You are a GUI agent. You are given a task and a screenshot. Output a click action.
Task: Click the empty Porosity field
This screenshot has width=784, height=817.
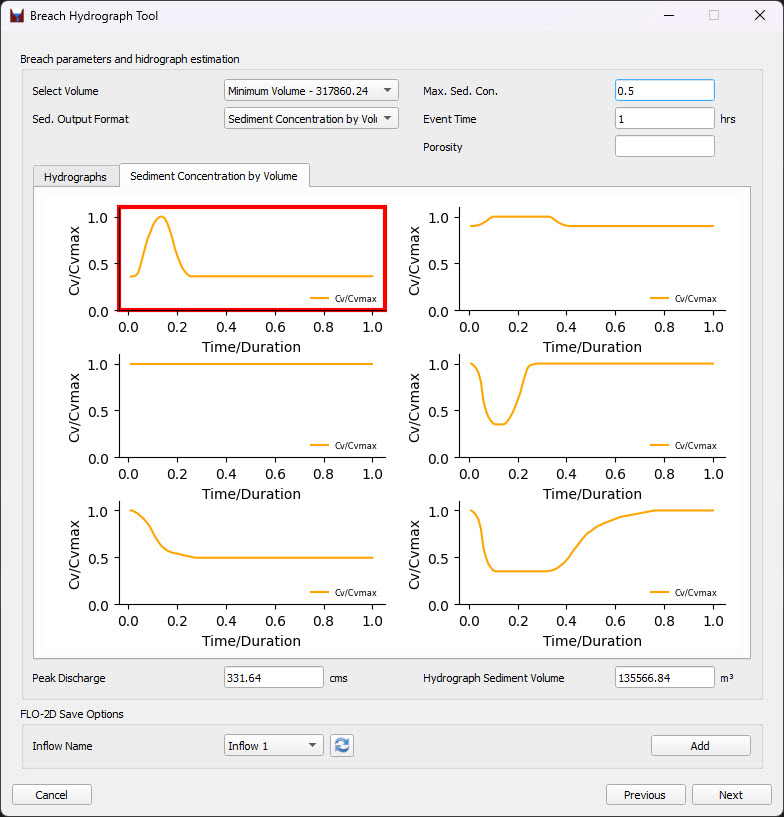coord(664,147)
